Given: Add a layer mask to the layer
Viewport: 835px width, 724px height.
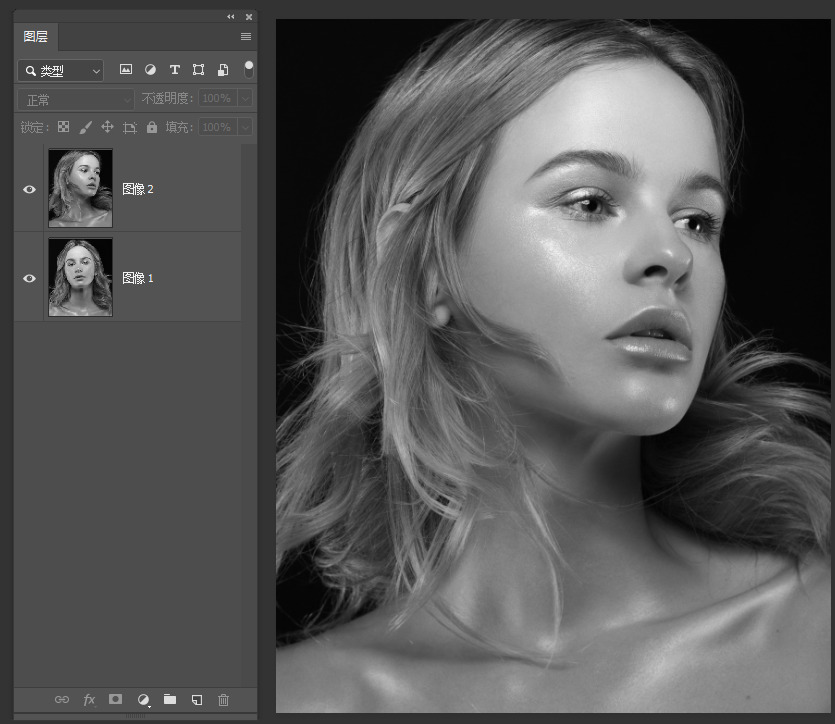Looking at the screenshot, I should 116,700.
